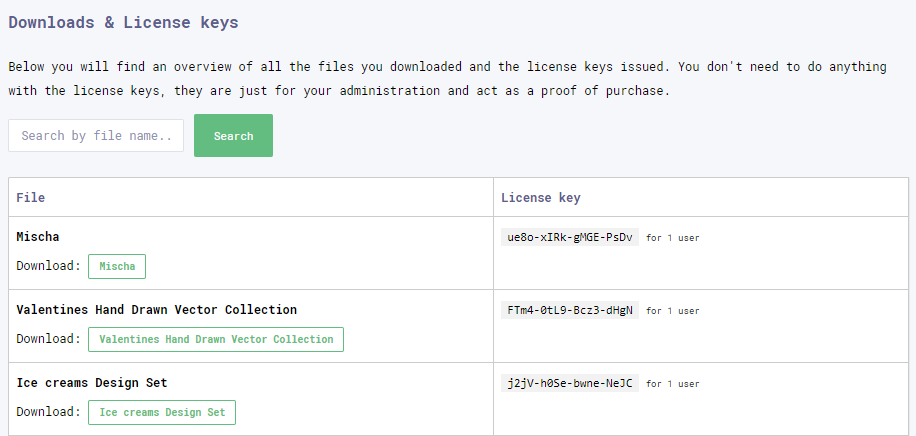The width and height of the screenshot is (916, 436).
Task: Click 'for 1 user' beside the FTm4 key
Action: click(x=672, y=311)
